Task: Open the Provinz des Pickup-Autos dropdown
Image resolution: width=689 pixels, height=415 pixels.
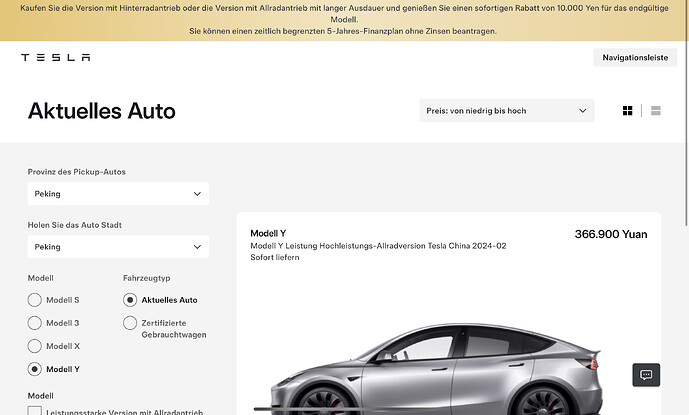Action: click(118, 194)
